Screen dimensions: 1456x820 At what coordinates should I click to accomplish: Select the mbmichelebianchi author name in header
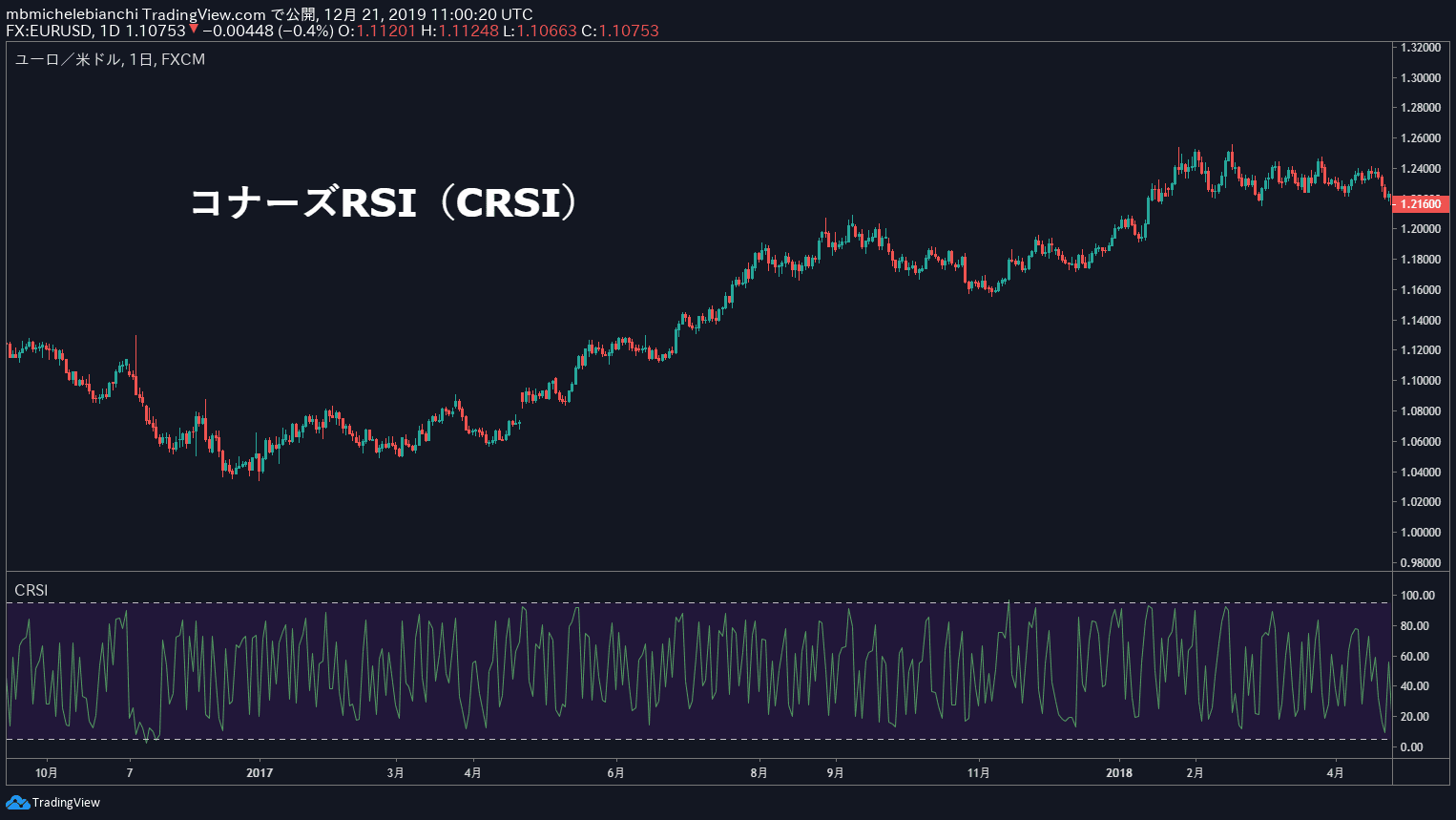tap(72, 14)
